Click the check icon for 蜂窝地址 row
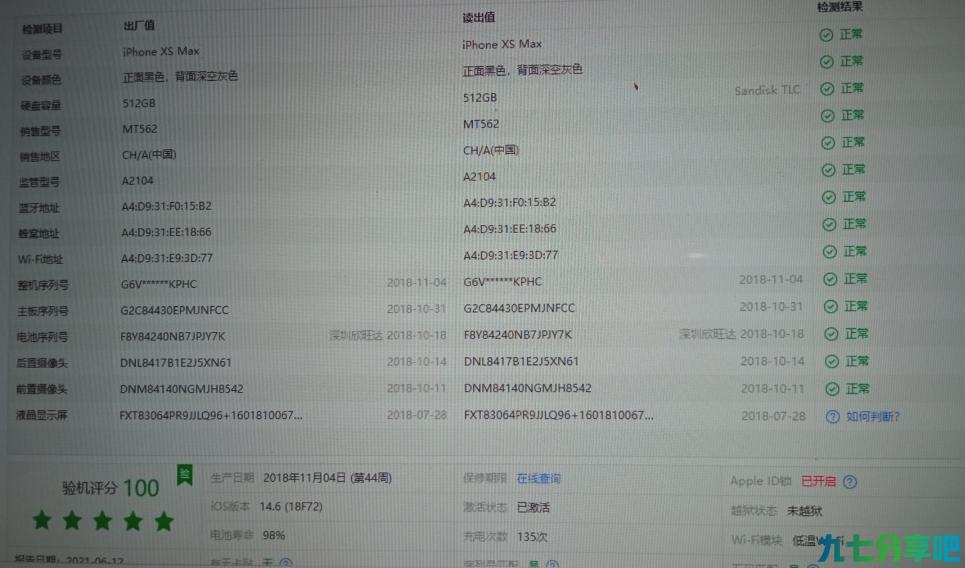The image size is (965, 568). tap(830, 225)
